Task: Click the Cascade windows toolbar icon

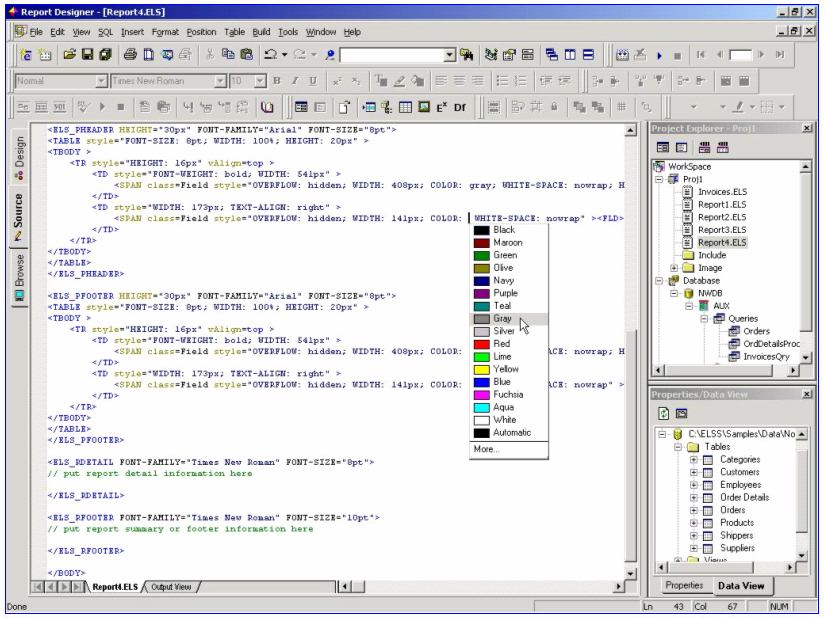Action: (x=551, y=55)
